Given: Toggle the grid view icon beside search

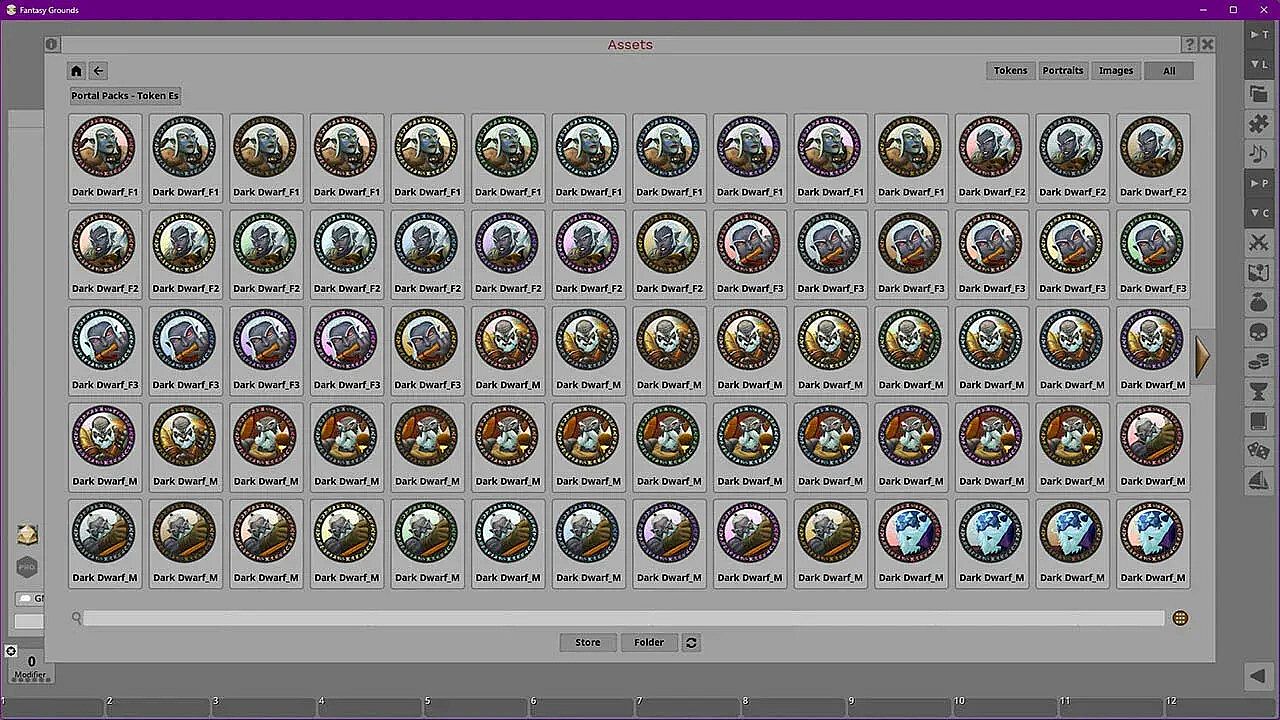Looking at the screenshot, I should click(1180, 618).
